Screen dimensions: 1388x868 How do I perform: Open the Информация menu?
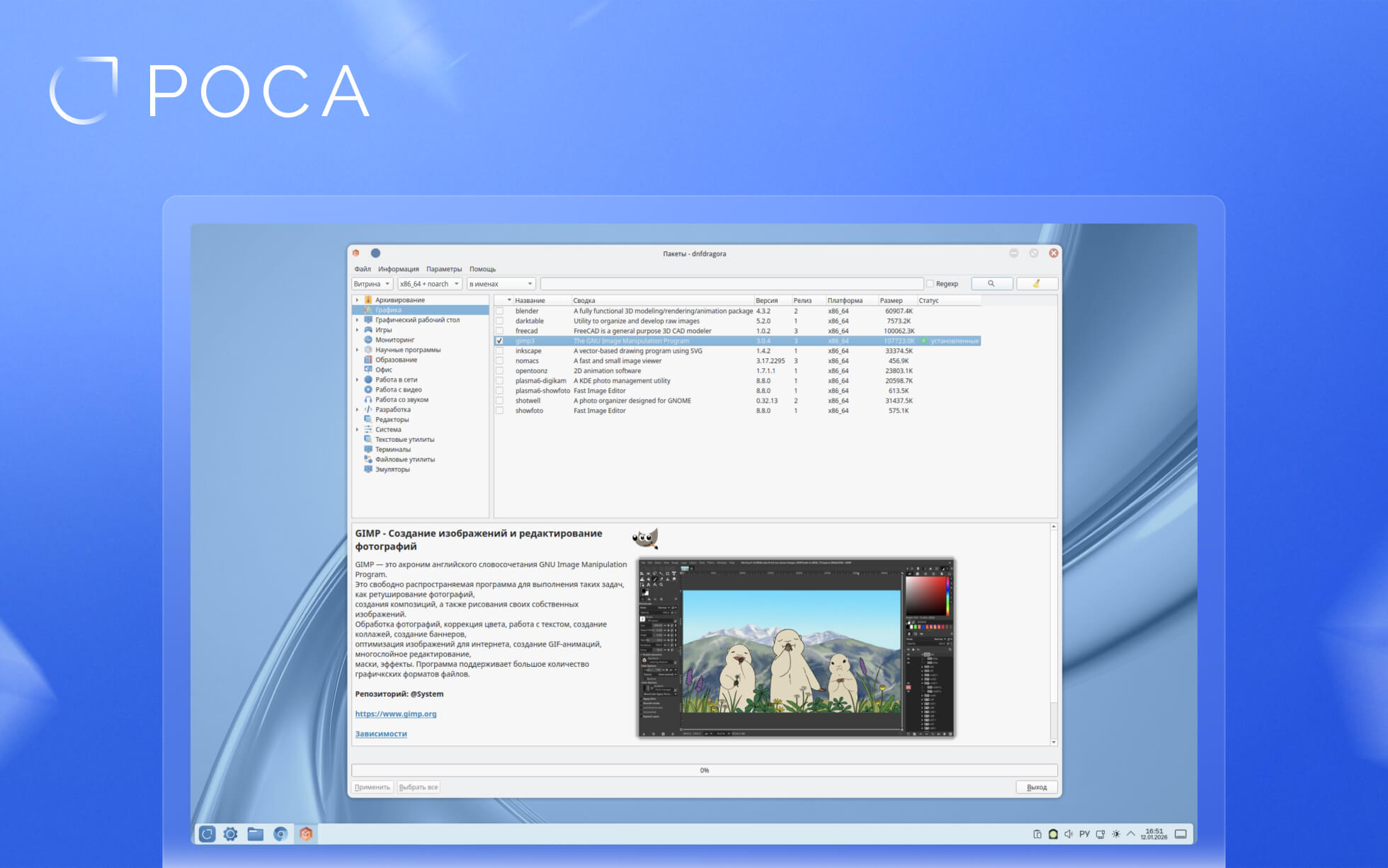tap(398, 269)
